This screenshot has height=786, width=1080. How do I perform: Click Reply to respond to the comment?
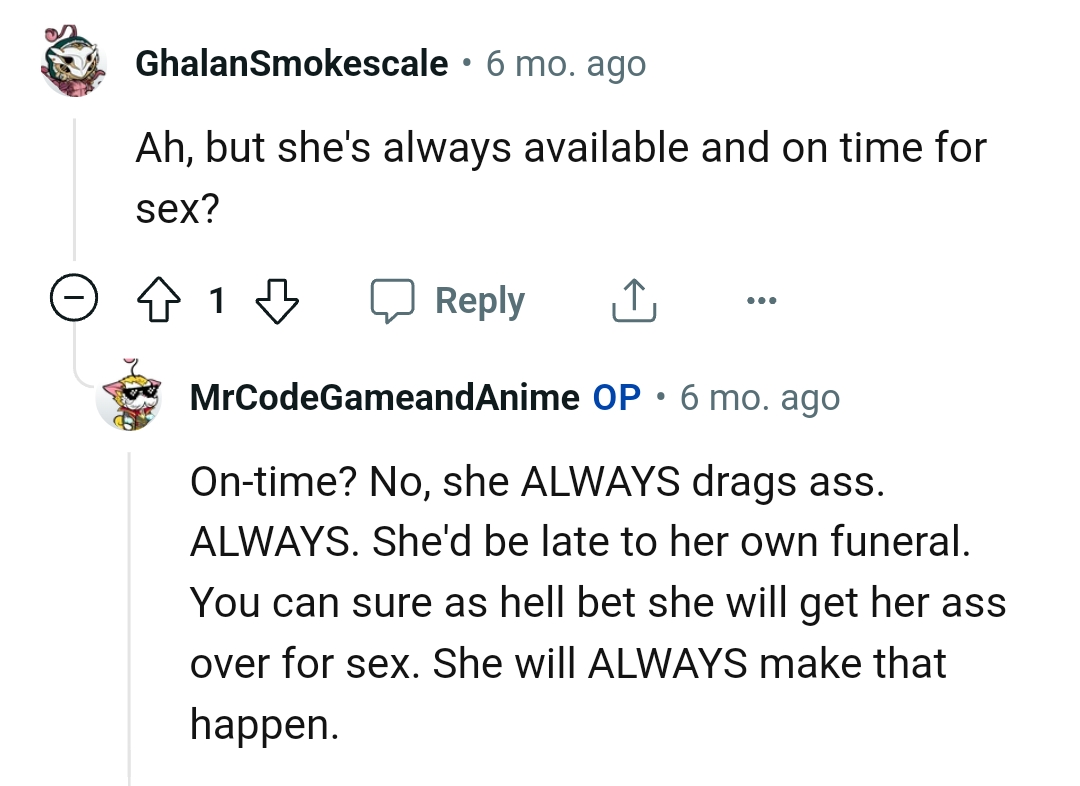coord(481,299)
